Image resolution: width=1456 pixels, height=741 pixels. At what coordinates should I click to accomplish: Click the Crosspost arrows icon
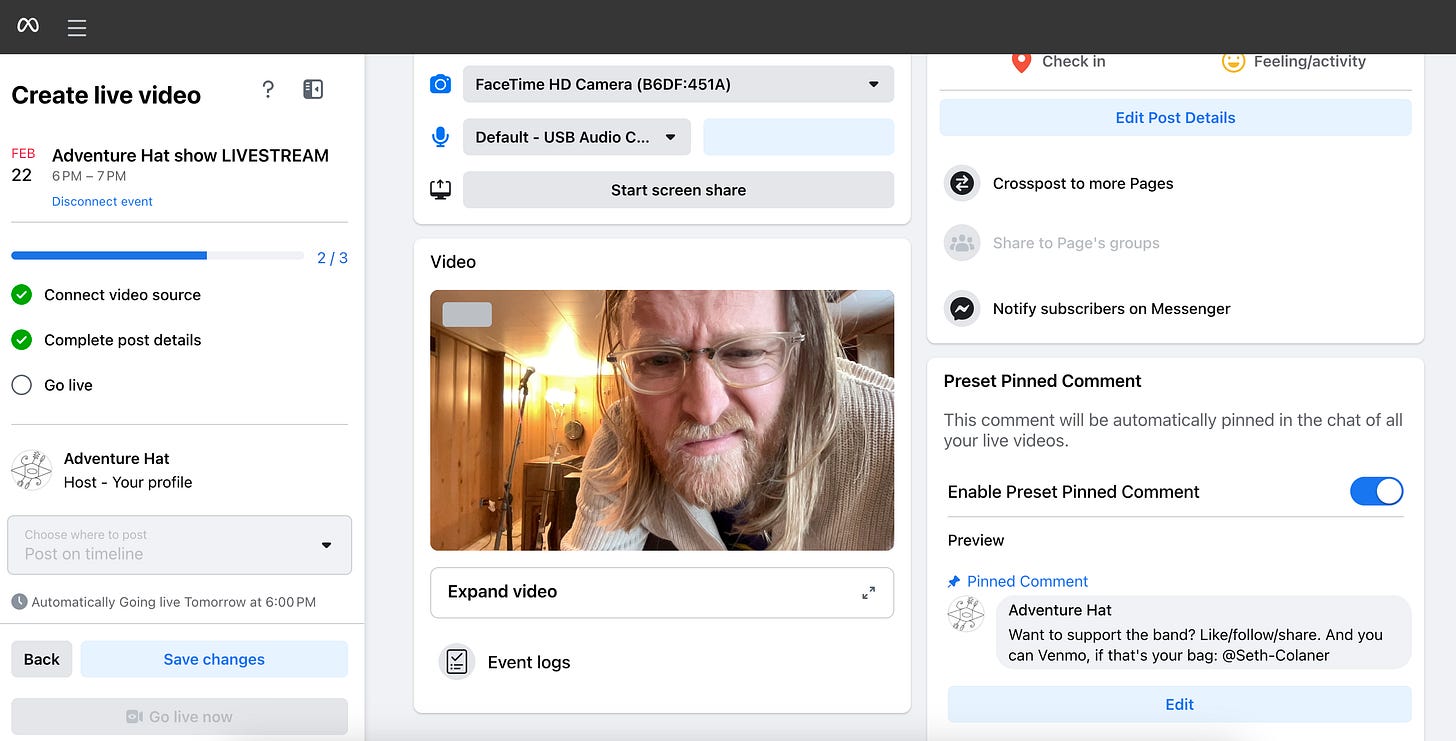coord(962,183)
